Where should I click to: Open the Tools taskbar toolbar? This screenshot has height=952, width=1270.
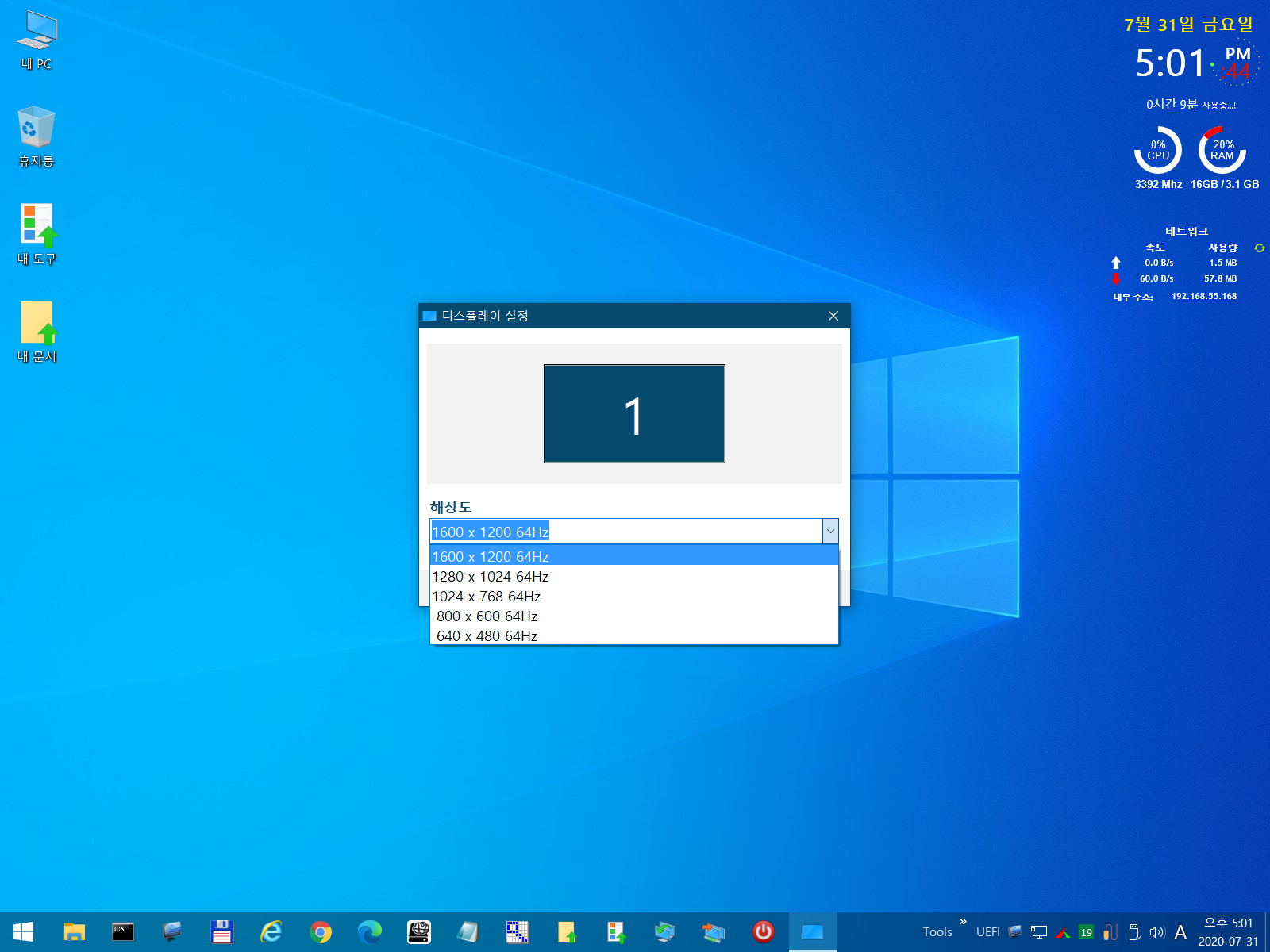937,932
